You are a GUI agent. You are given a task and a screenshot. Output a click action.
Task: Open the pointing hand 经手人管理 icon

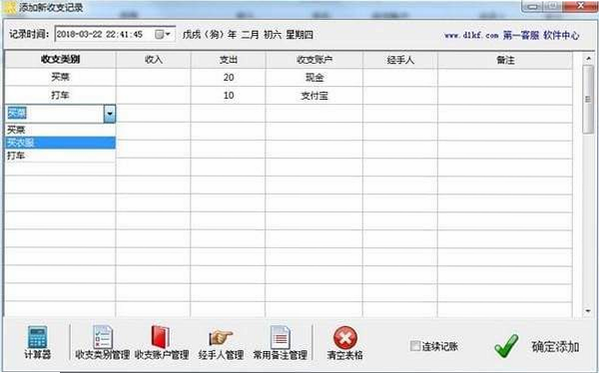coord(221,338)
